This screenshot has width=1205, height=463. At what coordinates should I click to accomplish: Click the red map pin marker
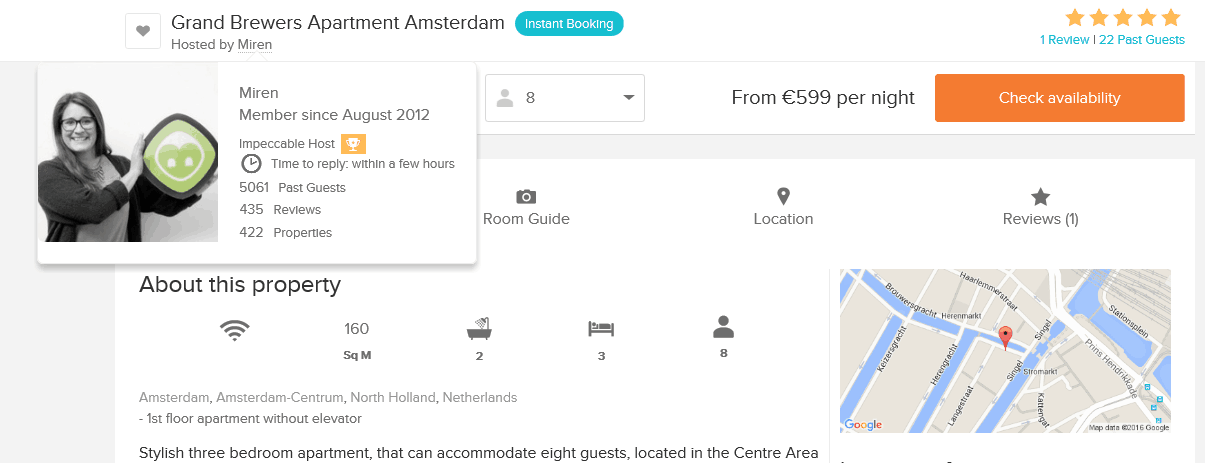pos(1006,337)
